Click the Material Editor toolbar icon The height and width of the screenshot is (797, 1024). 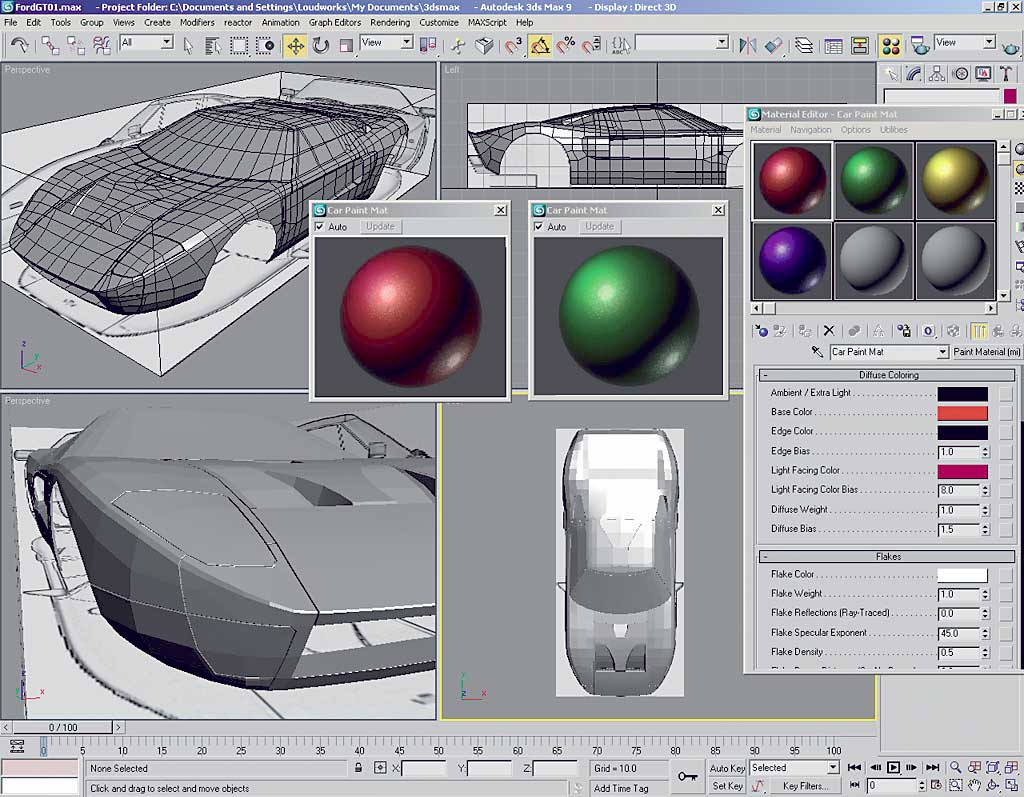tap(891, 46)
